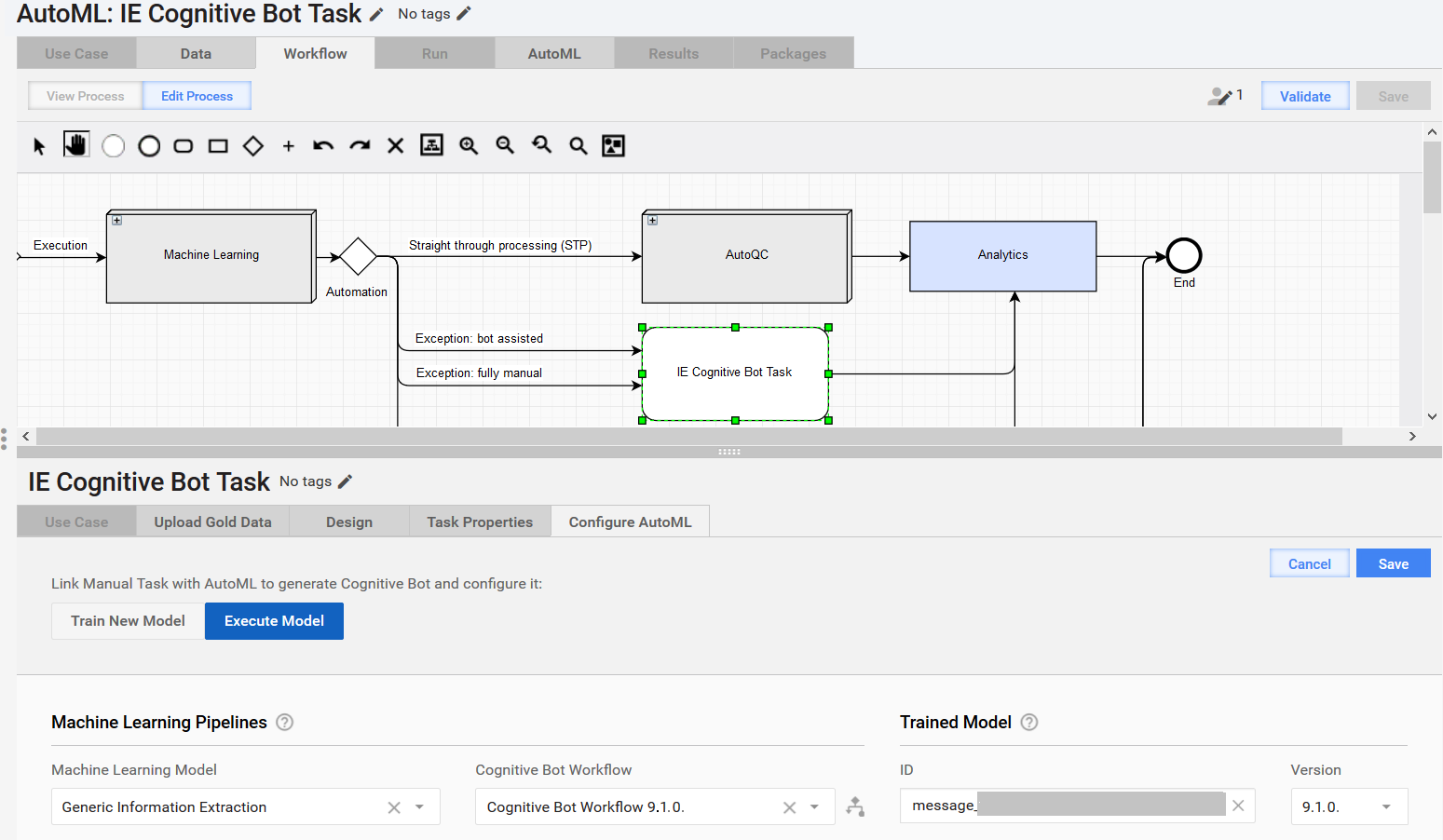Image resolution: width=1443 pixels, height=840 pixels.
Task: Click the canvas vertical scrollbar thumb
Action: (1432, 177)
